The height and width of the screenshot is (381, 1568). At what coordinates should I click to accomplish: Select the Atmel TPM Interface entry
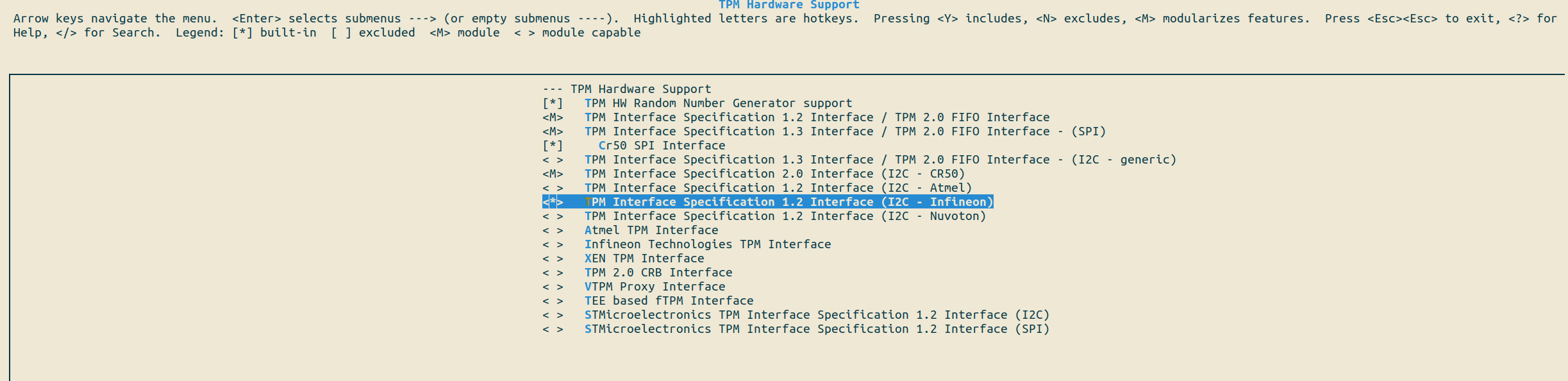tap(651, 230)
